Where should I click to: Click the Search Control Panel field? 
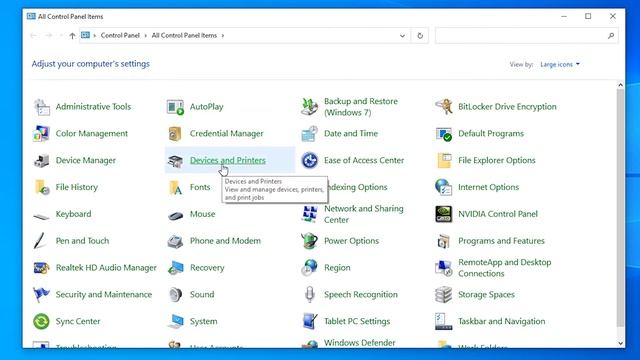point(527,36)
